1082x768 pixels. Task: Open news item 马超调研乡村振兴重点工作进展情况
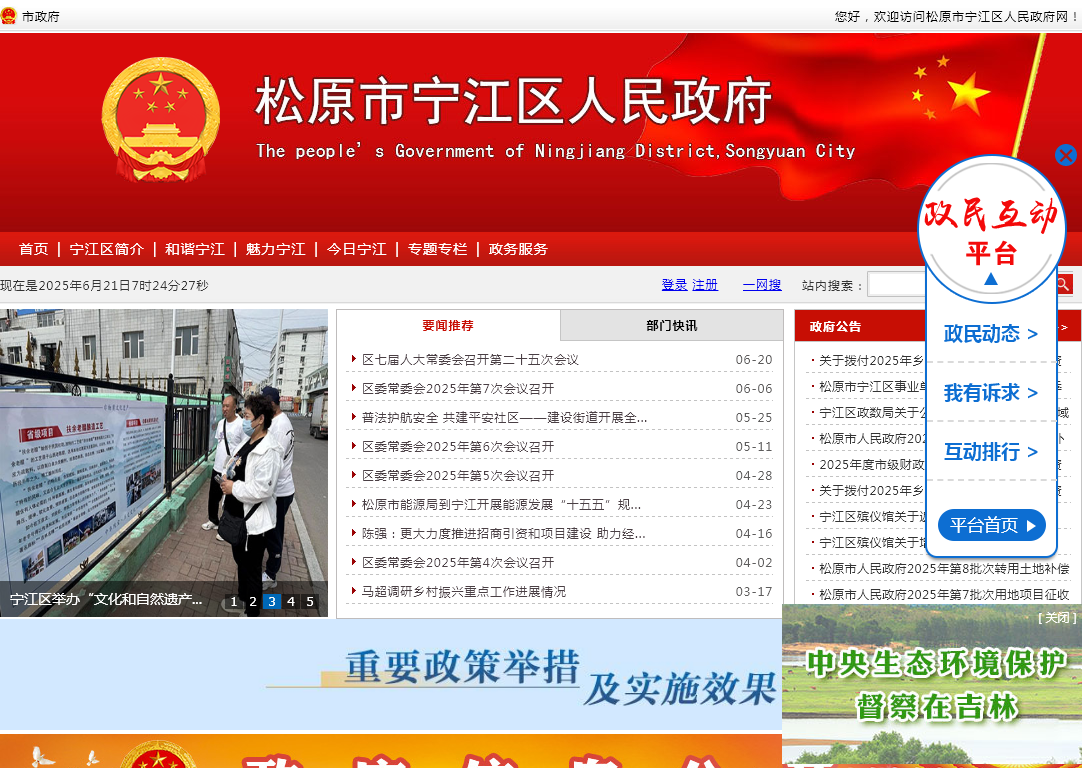pos(464,591)
